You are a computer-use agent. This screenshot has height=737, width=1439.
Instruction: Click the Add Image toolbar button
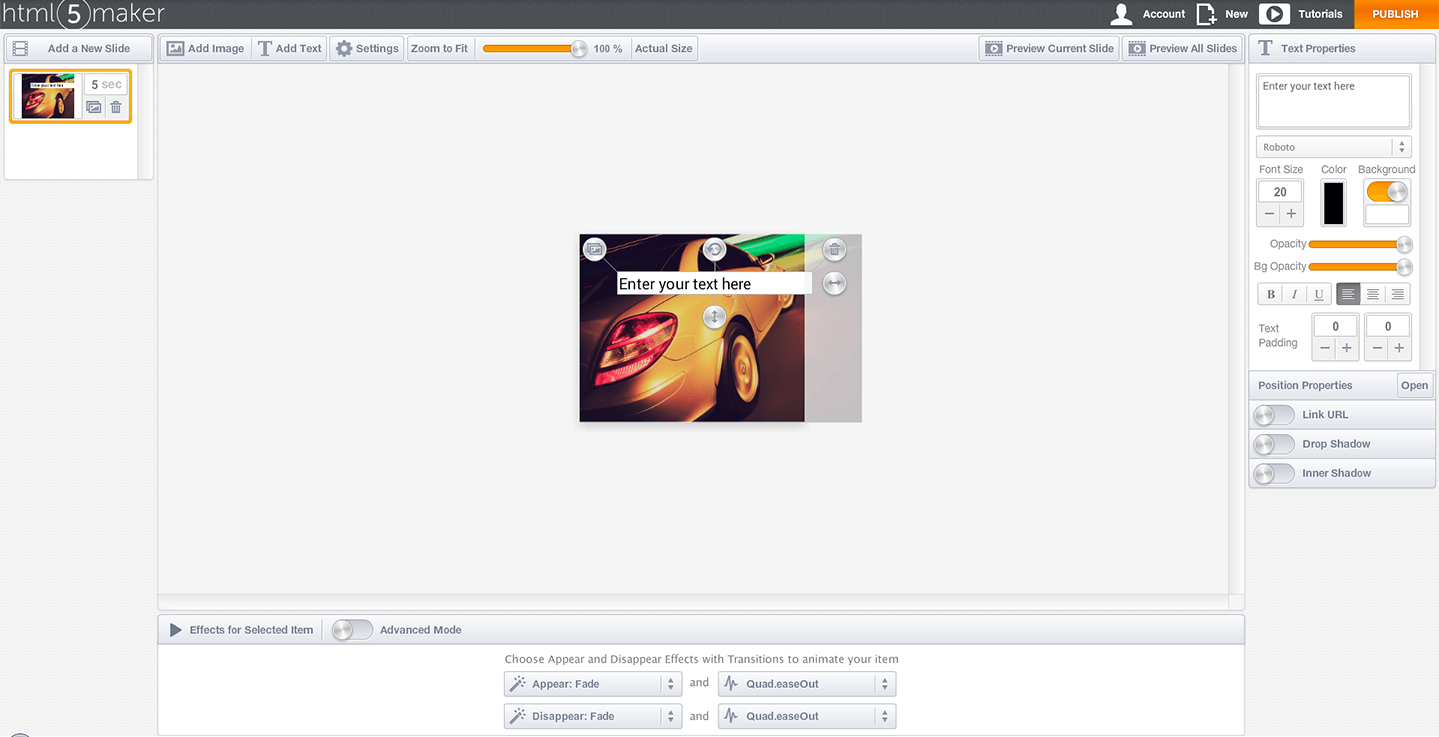pyautogui.click(x=205, y=48)
